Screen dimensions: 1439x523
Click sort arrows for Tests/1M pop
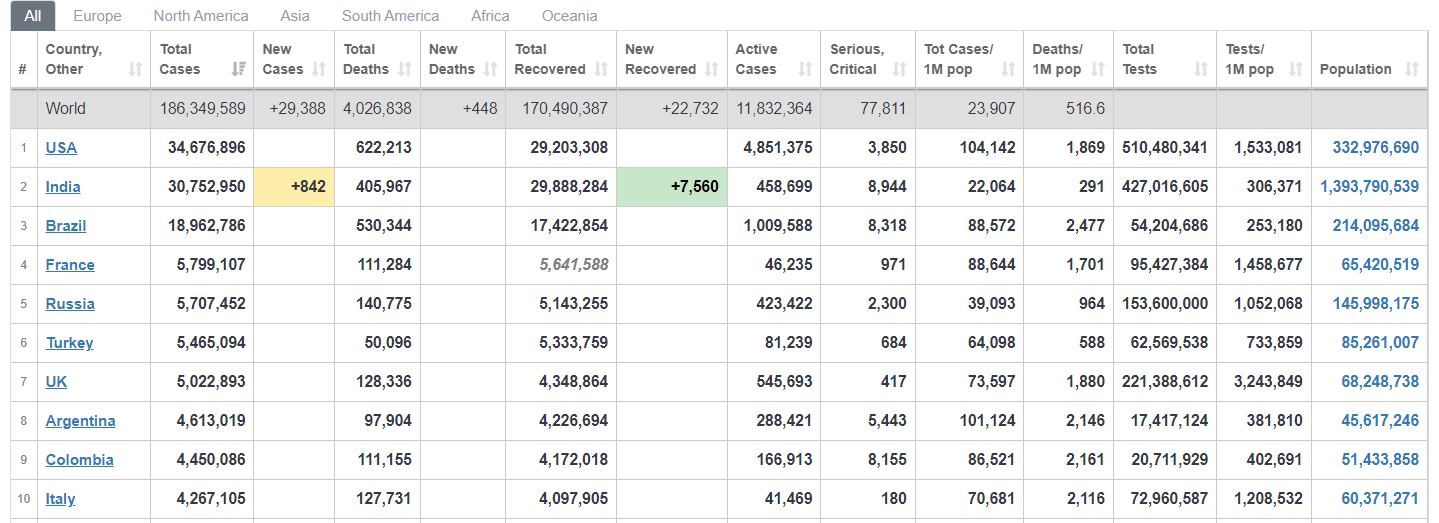tap(1296, 69)
